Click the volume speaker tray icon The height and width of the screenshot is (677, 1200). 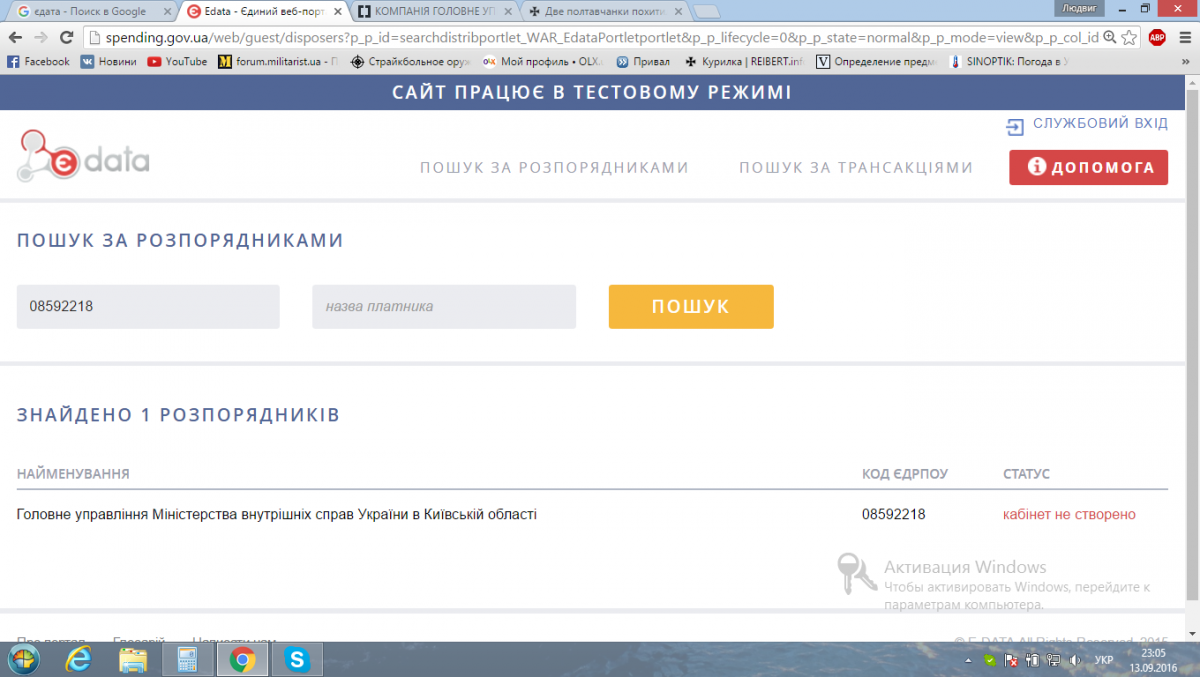1073,661
